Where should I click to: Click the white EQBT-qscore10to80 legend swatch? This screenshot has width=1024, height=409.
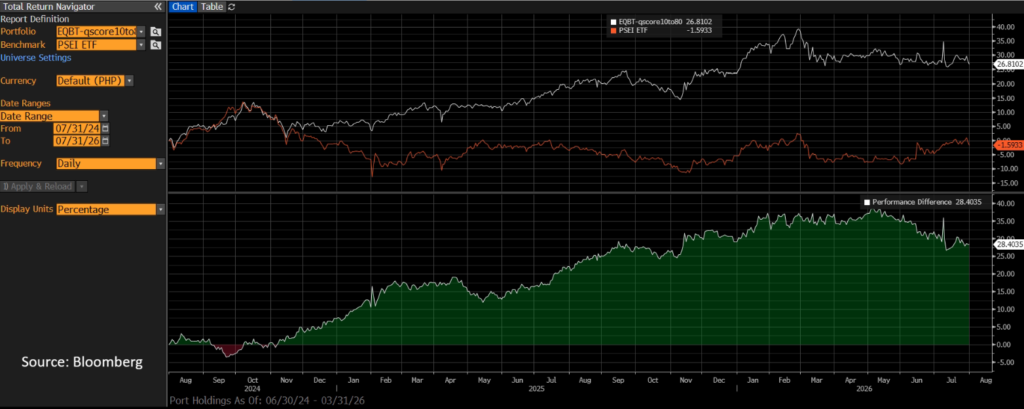612,22
